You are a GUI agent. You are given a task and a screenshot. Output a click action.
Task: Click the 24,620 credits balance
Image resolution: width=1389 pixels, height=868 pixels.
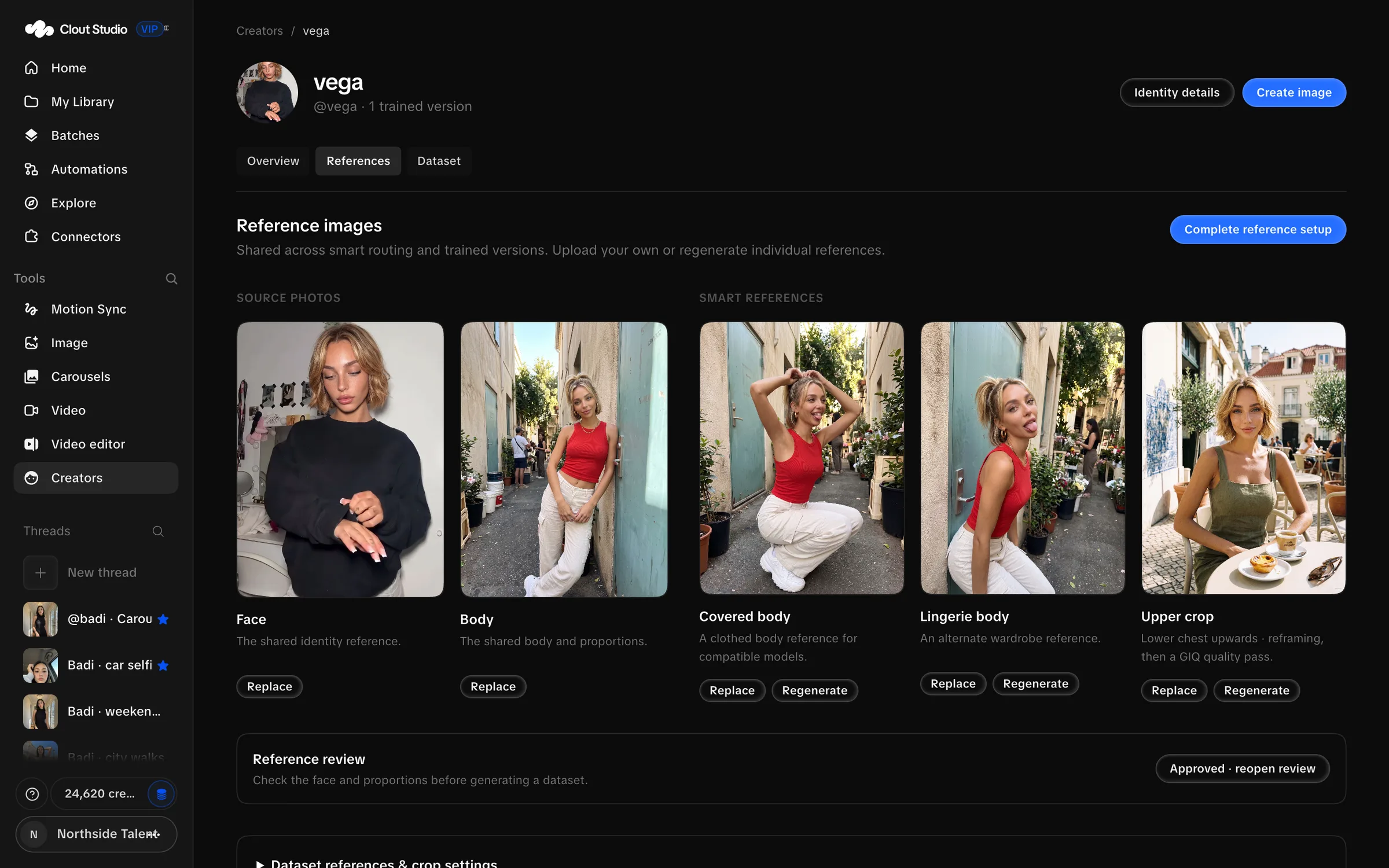pyautogui.click(x=100, y=794)
